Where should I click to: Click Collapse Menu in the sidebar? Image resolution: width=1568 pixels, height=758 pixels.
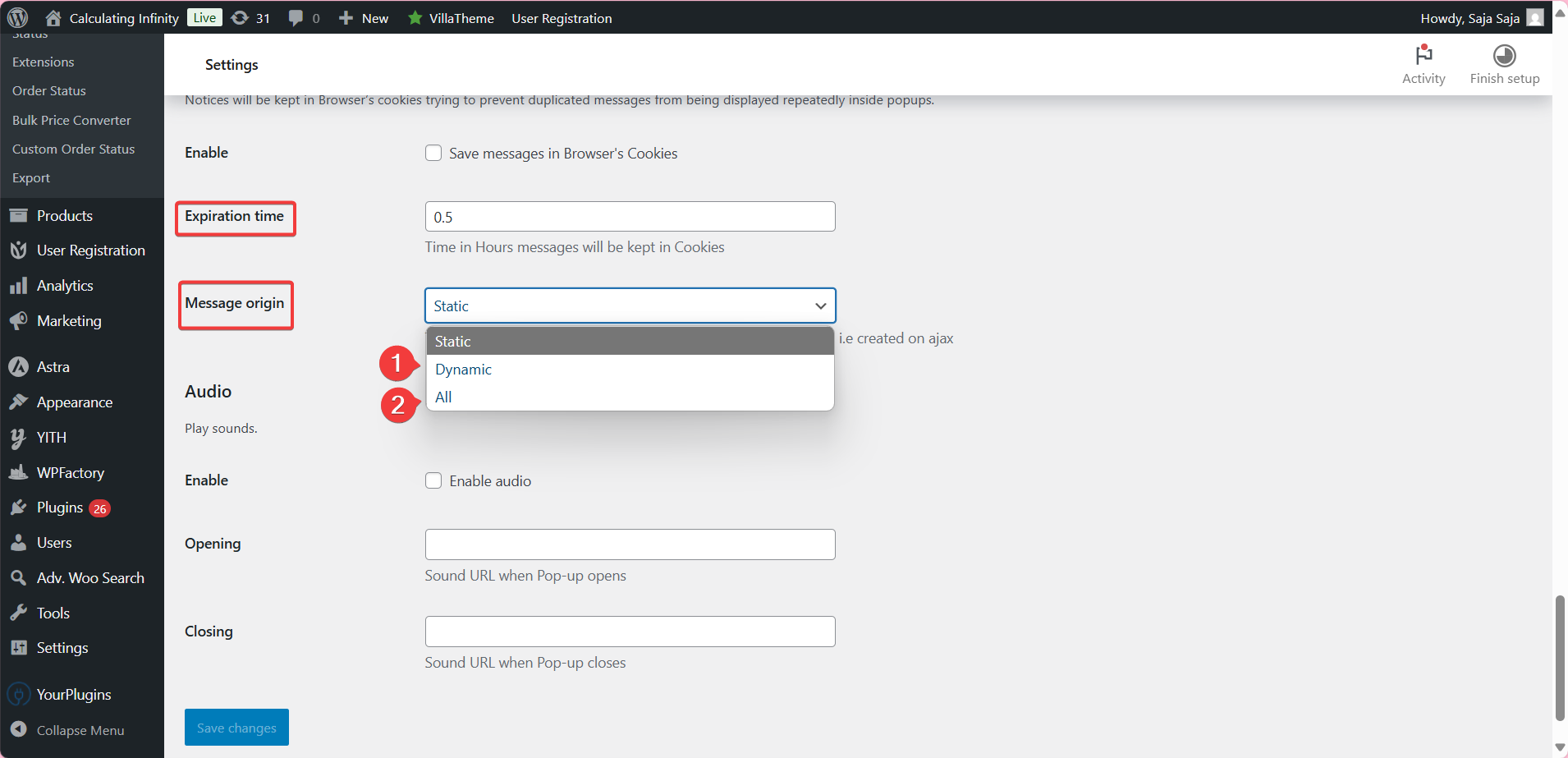point(80,730)
